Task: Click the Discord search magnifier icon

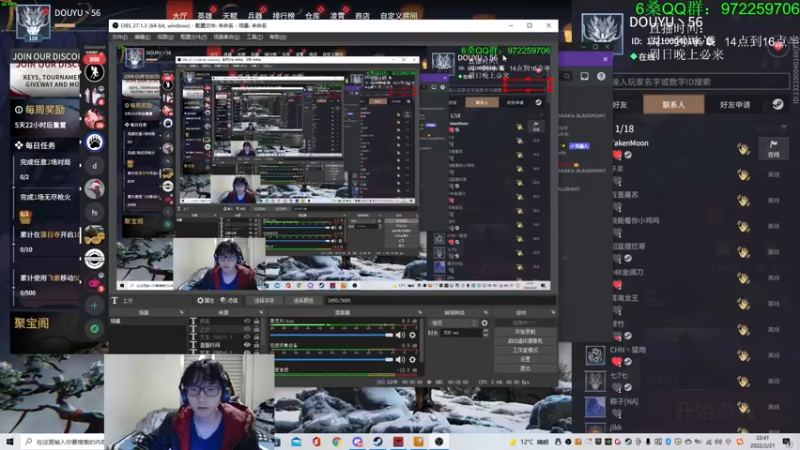Action: 567,77
